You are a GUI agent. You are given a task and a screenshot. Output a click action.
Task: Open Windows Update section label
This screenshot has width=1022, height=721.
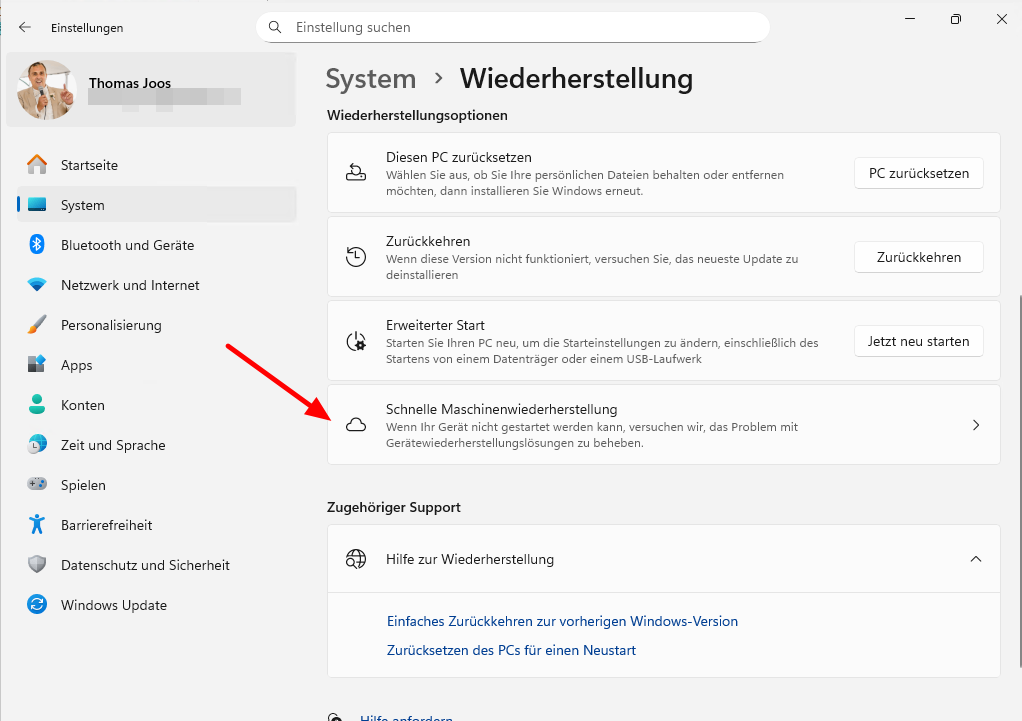pos(113,605)
